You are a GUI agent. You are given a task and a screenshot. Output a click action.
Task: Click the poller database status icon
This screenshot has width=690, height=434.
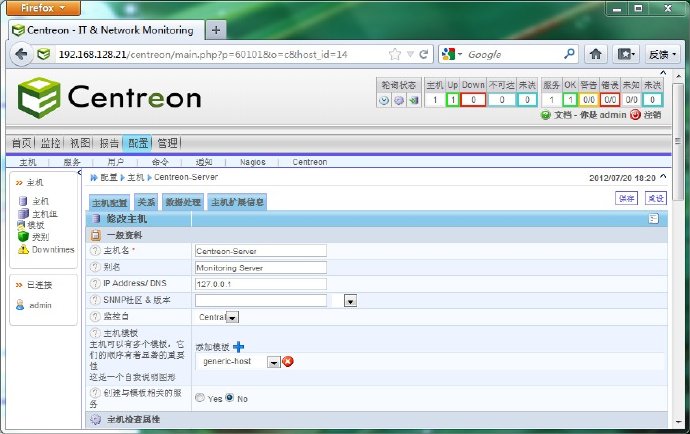coord(399,100)
